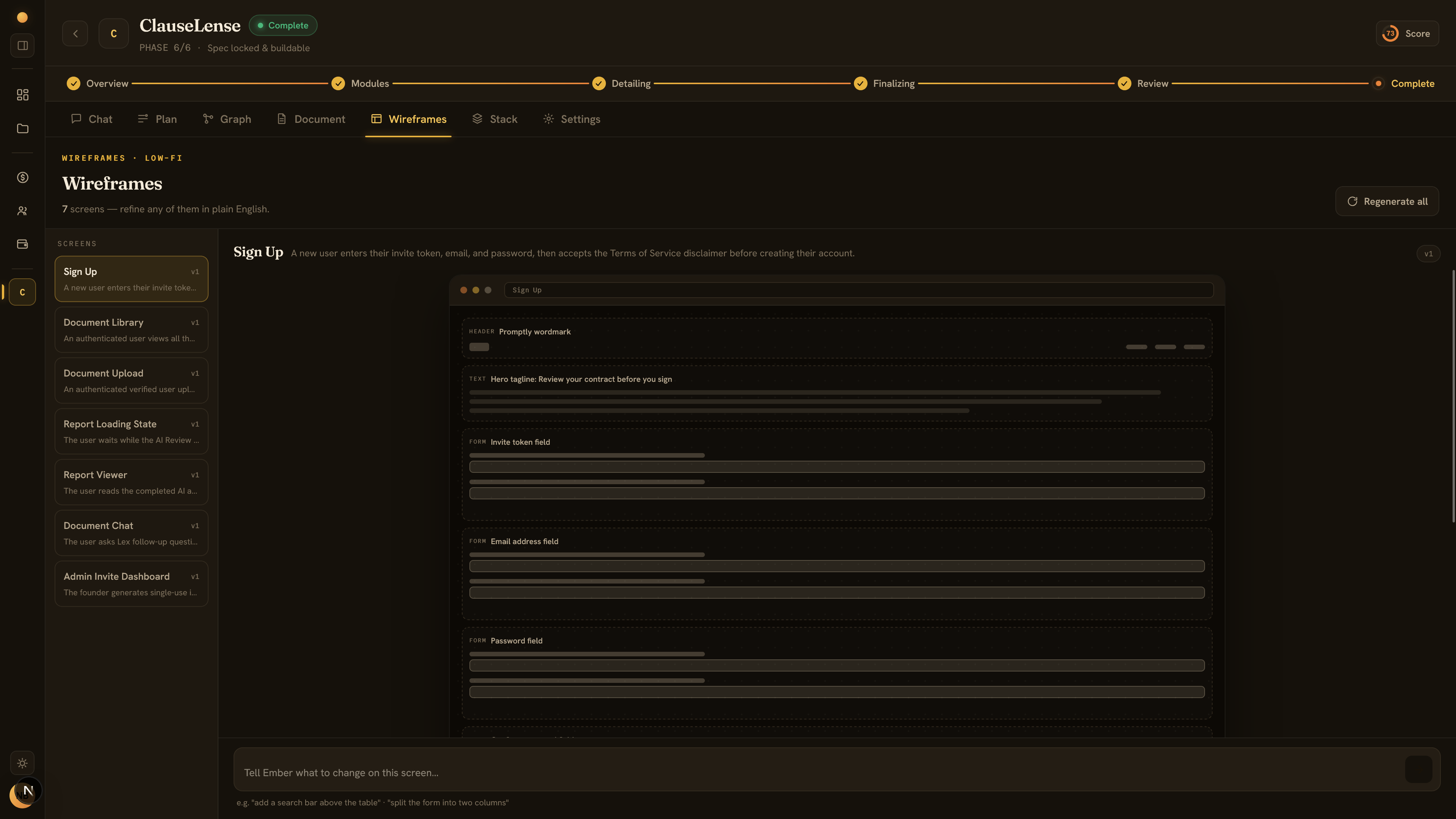The width and height of the screenshot is (1456, 819).
Task: Select the Document Chat screen card
Action: [132, 533]
